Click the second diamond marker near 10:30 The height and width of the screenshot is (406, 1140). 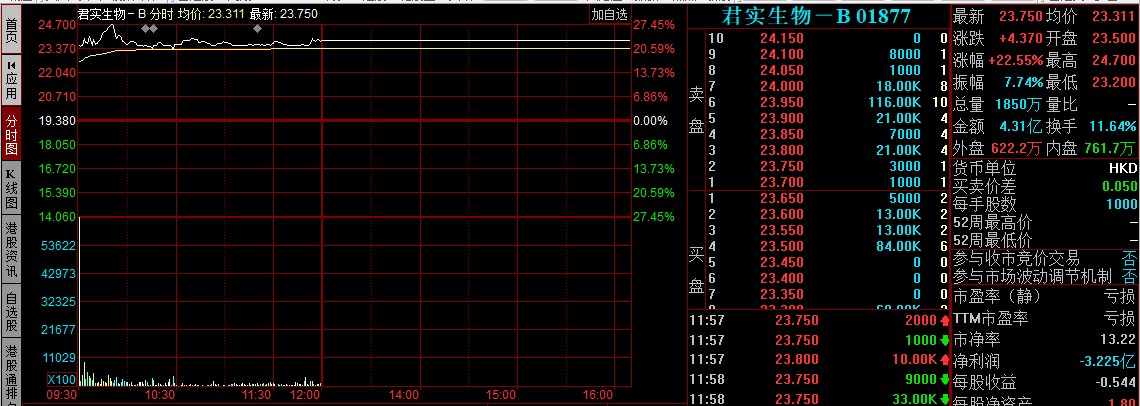[154, 29]
